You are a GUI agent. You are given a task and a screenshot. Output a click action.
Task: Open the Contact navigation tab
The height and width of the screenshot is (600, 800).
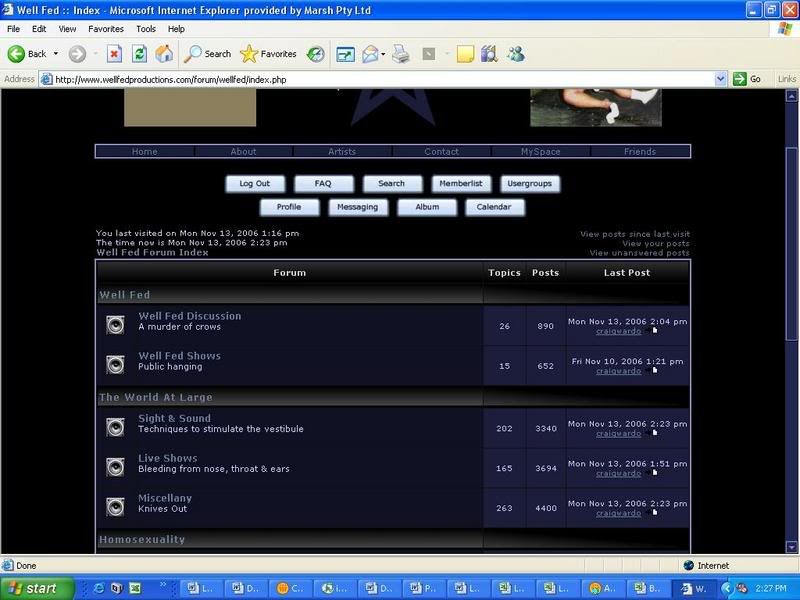(x=441, y=152)
